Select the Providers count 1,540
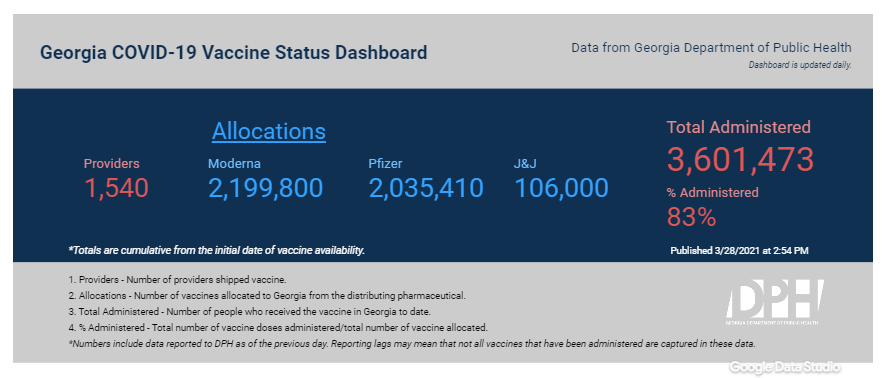The width and height of the screenshot is (888, 378). click(x=117, y=188)
